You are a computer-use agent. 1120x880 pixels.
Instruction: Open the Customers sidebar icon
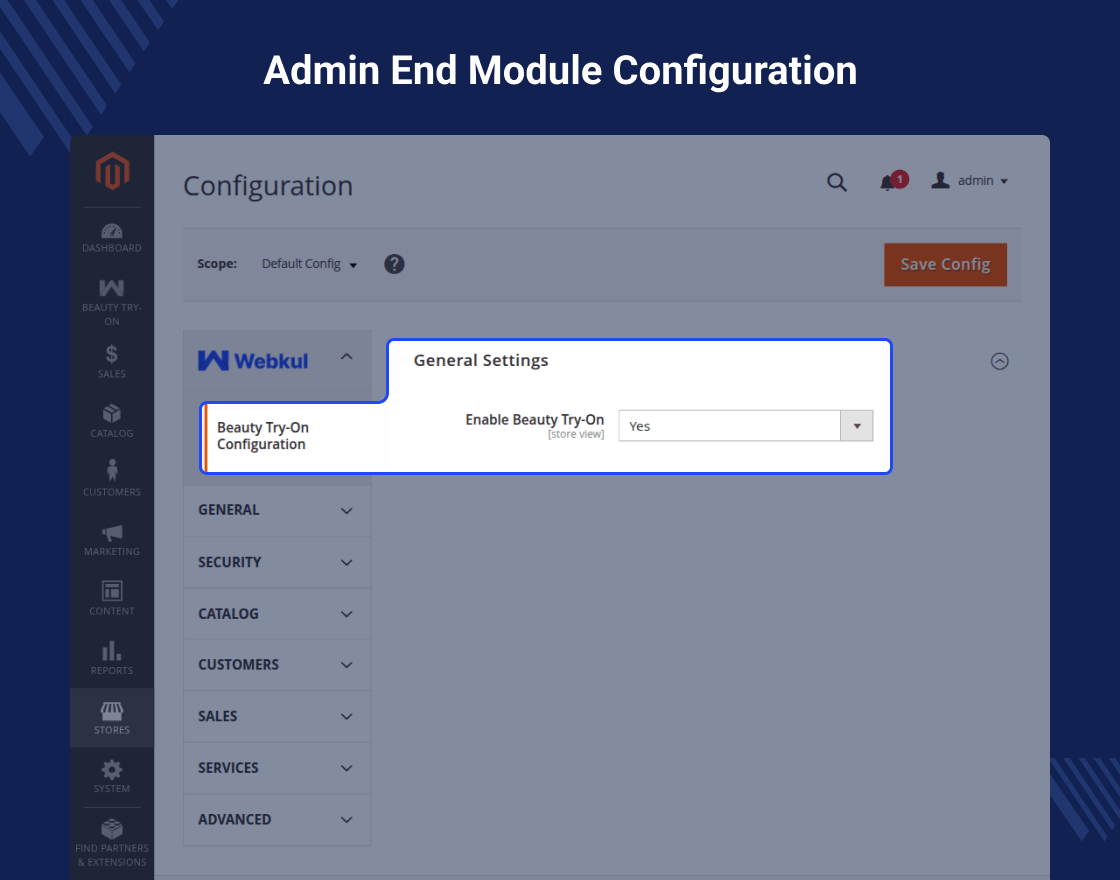tap(112, 478)
